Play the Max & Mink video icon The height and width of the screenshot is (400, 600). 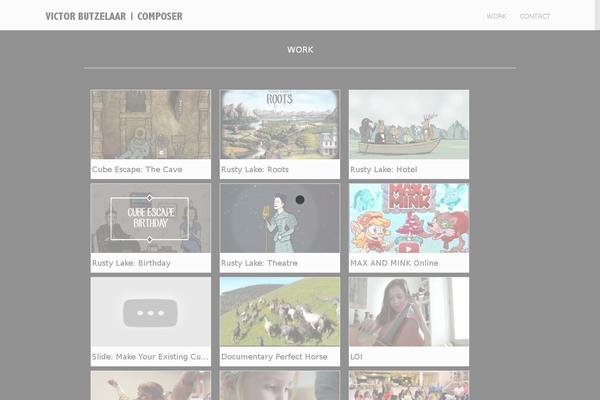(409, 248)
